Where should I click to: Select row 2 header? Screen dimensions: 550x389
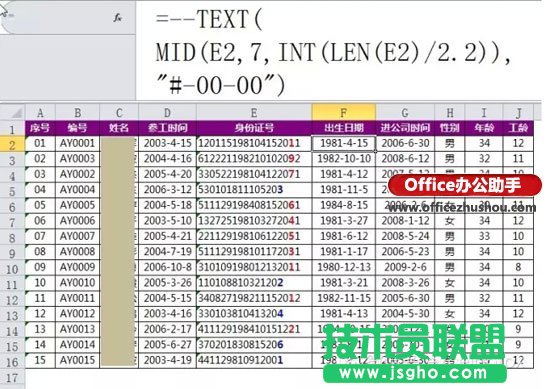pyautogui.click(x=12, y=144)
